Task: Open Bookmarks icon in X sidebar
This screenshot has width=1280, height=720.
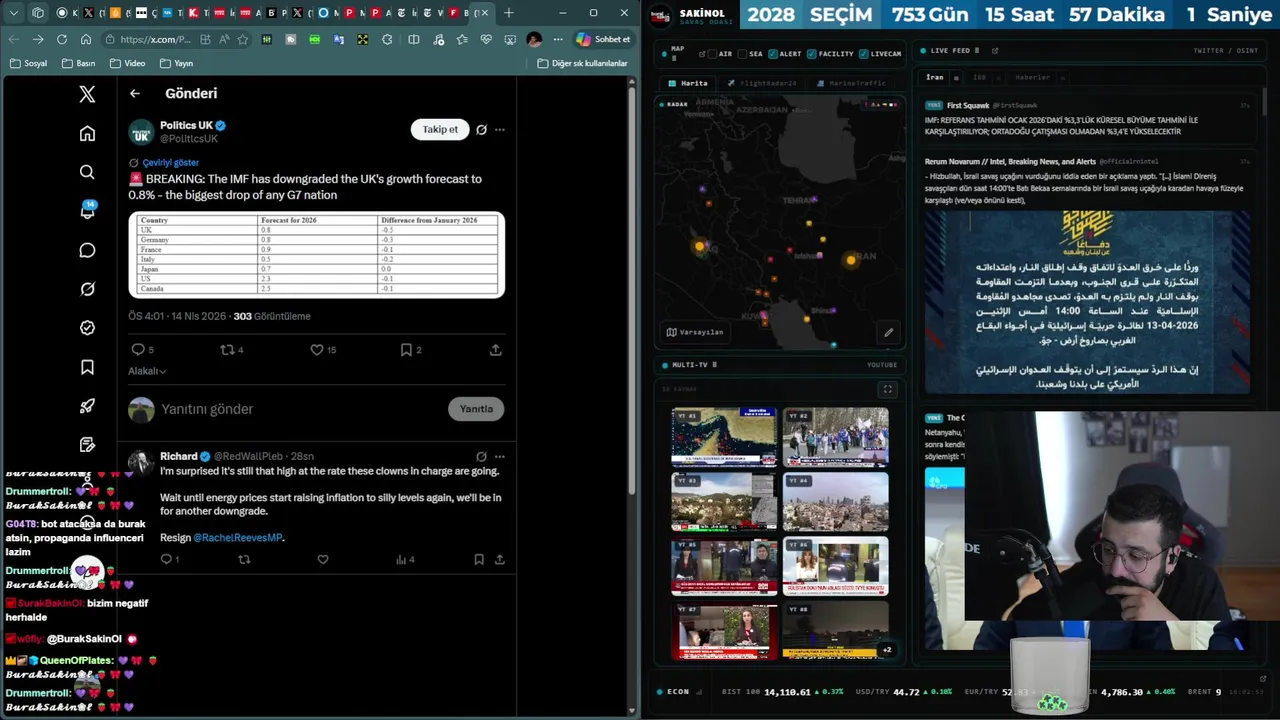Action: 87,367
